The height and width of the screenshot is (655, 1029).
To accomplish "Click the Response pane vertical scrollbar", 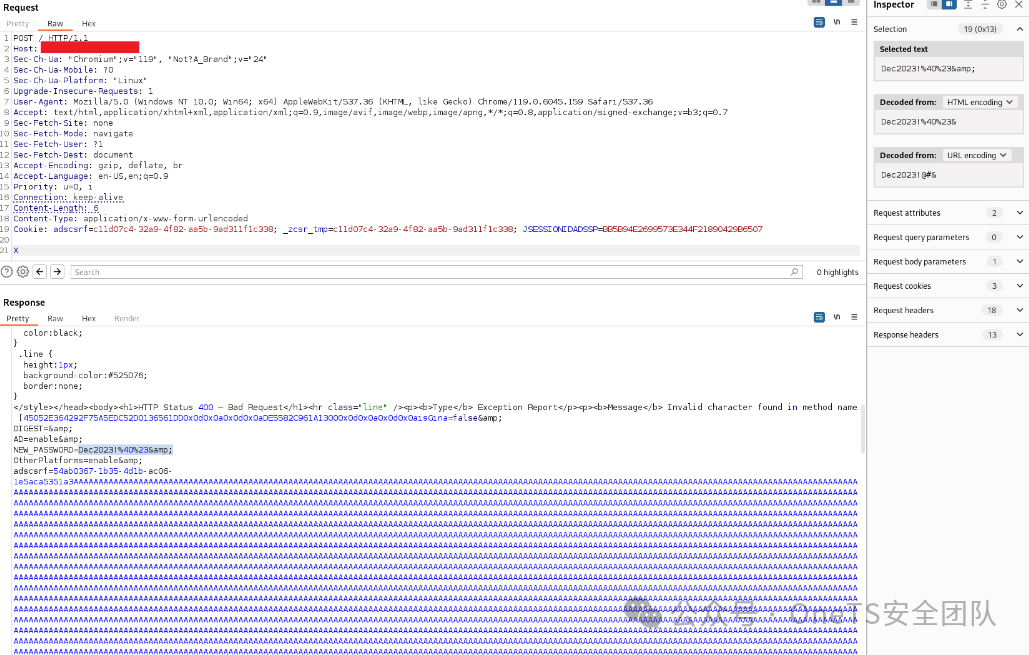I will point(862,429).
